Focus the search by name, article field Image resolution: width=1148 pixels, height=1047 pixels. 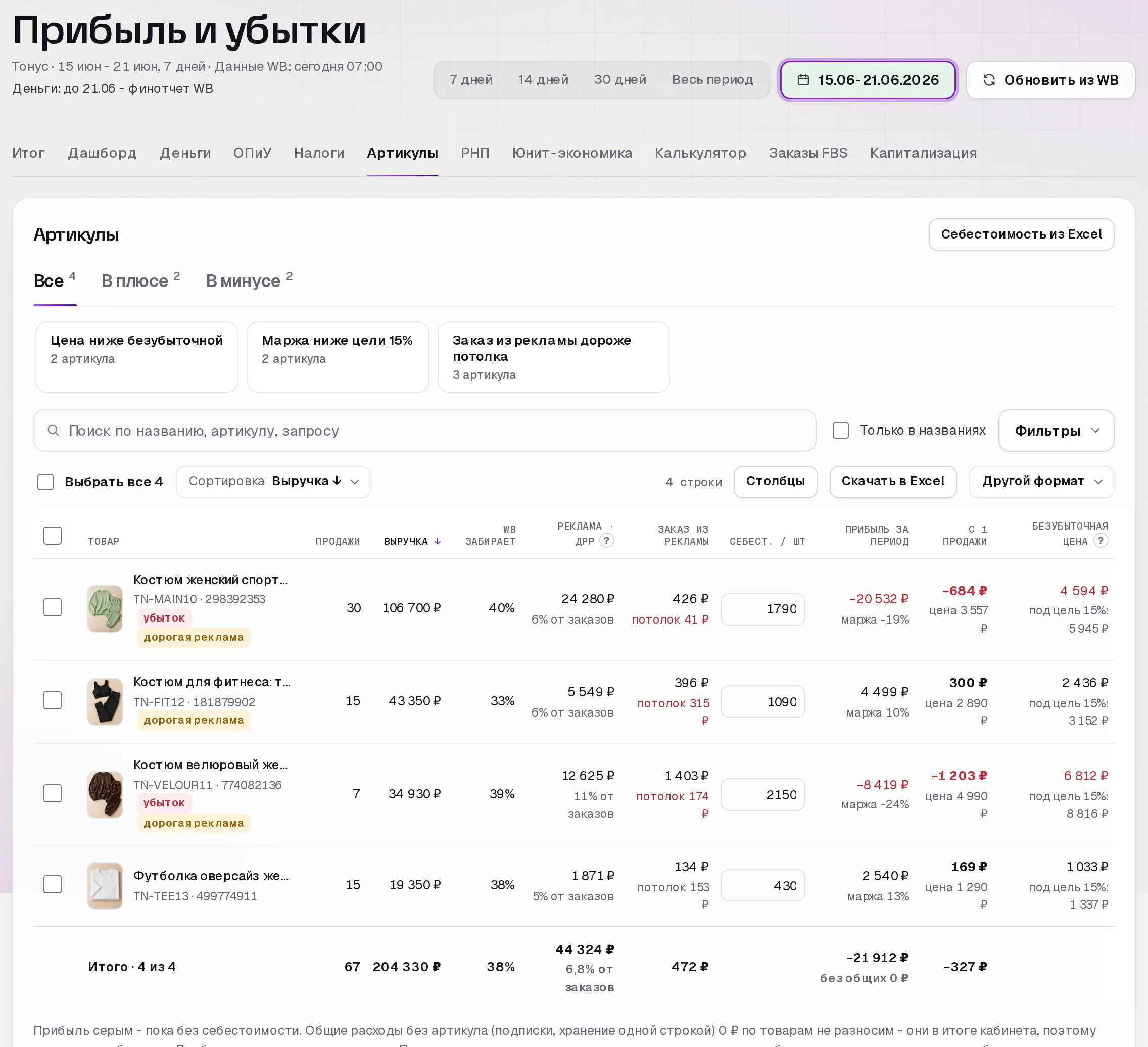click(x=425, y=431)
